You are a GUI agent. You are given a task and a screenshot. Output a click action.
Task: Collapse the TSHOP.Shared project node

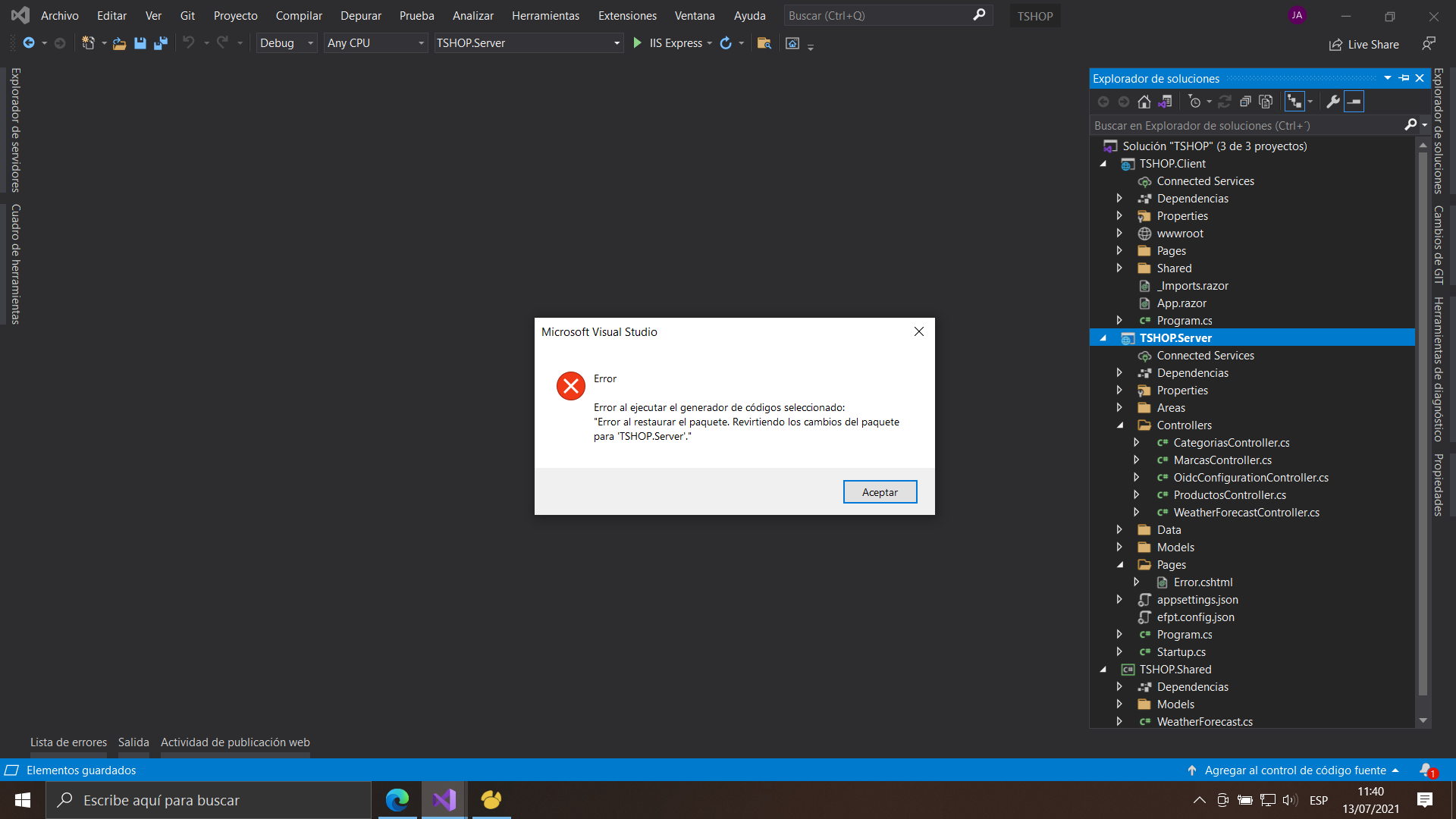click(x=1103, y=670)
